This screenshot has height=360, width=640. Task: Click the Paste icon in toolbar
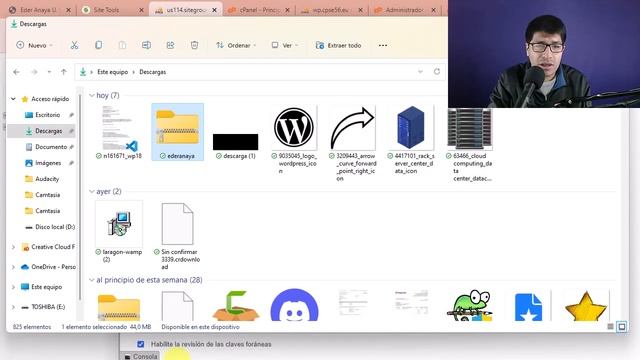point(122,45)
